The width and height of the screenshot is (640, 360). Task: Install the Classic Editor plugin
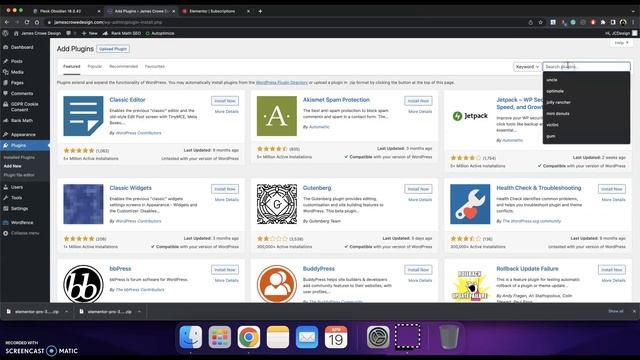[x=225, y=101]
